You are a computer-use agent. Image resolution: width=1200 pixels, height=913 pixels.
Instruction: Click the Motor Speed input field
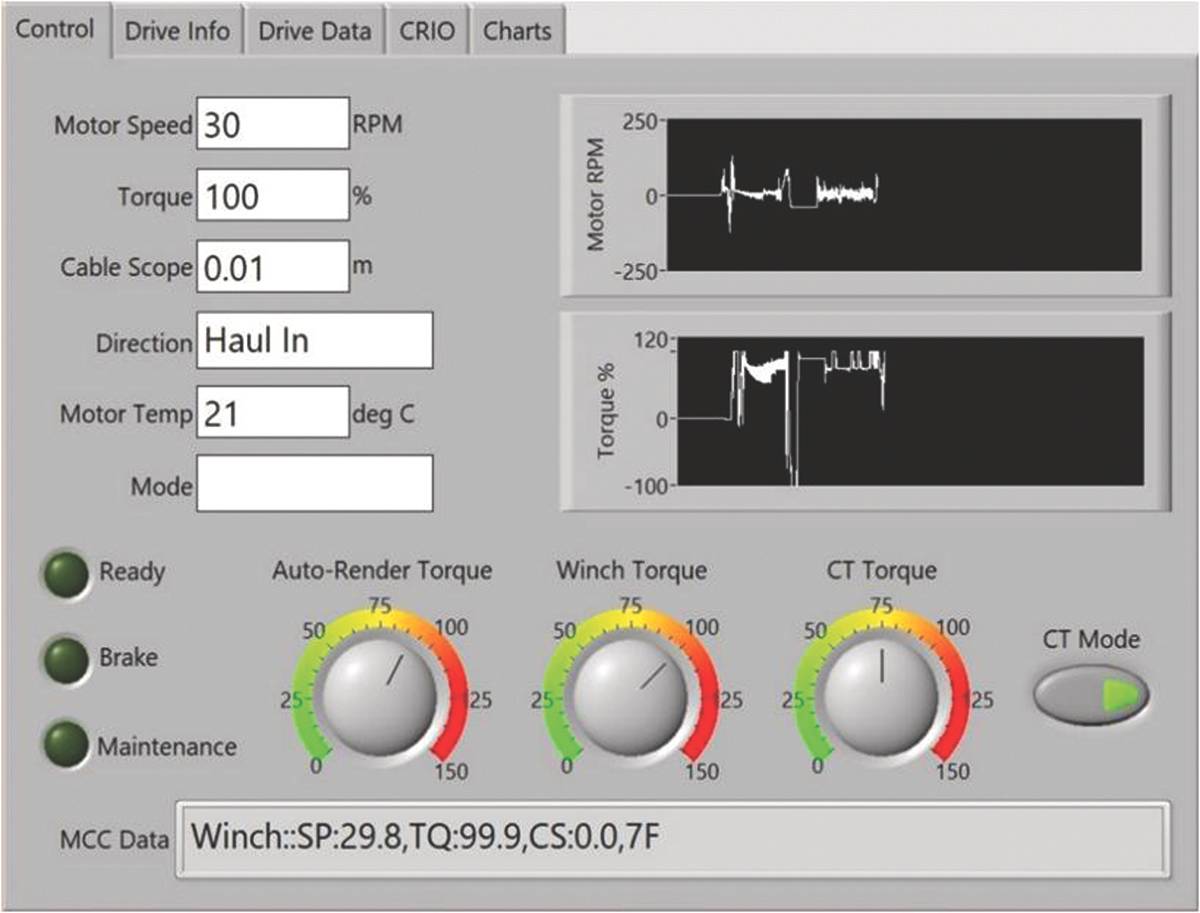[x=273, y=123]
